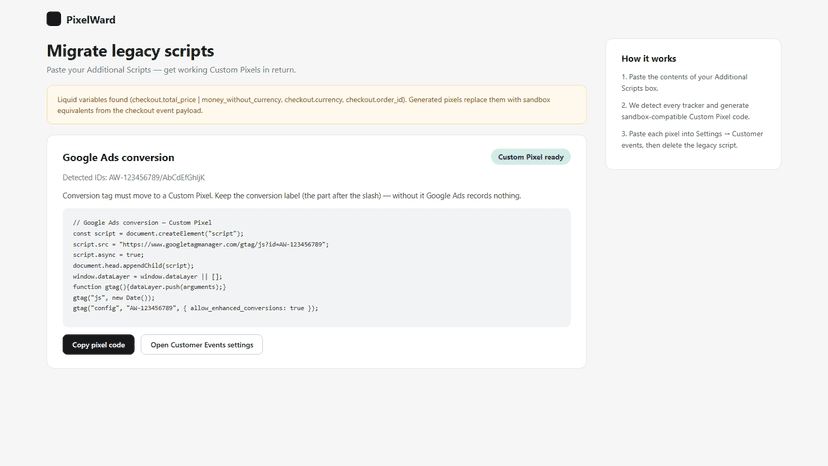This screenshot has width=828, height=466.
Task: Copy the pixel code
Action: [98, 344]
